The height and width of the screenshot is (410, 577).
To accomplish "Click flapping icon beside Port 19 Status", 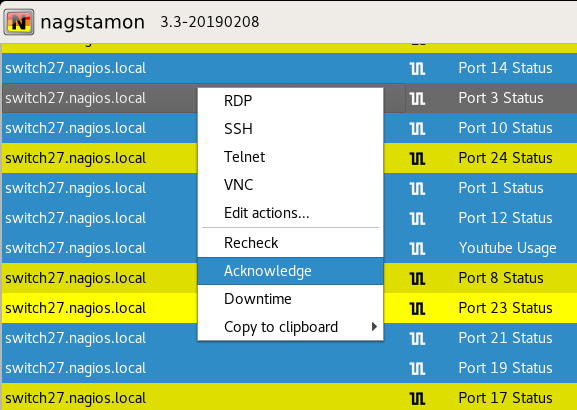I will pos(417,368).
